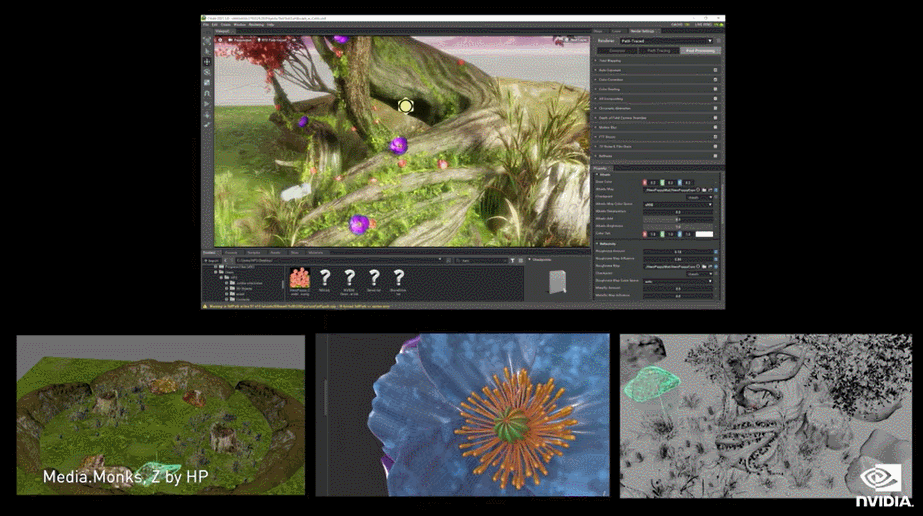Adjust the Roughness Amount slider
The height and width of the screenshot is (516, 923).
click(678, 252)
